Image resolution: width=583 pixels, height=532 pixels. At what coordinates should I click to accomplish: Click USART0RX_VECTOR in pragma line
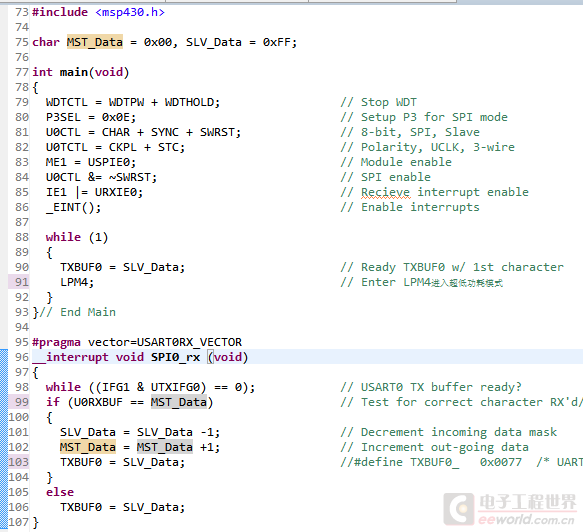[189, 342]
